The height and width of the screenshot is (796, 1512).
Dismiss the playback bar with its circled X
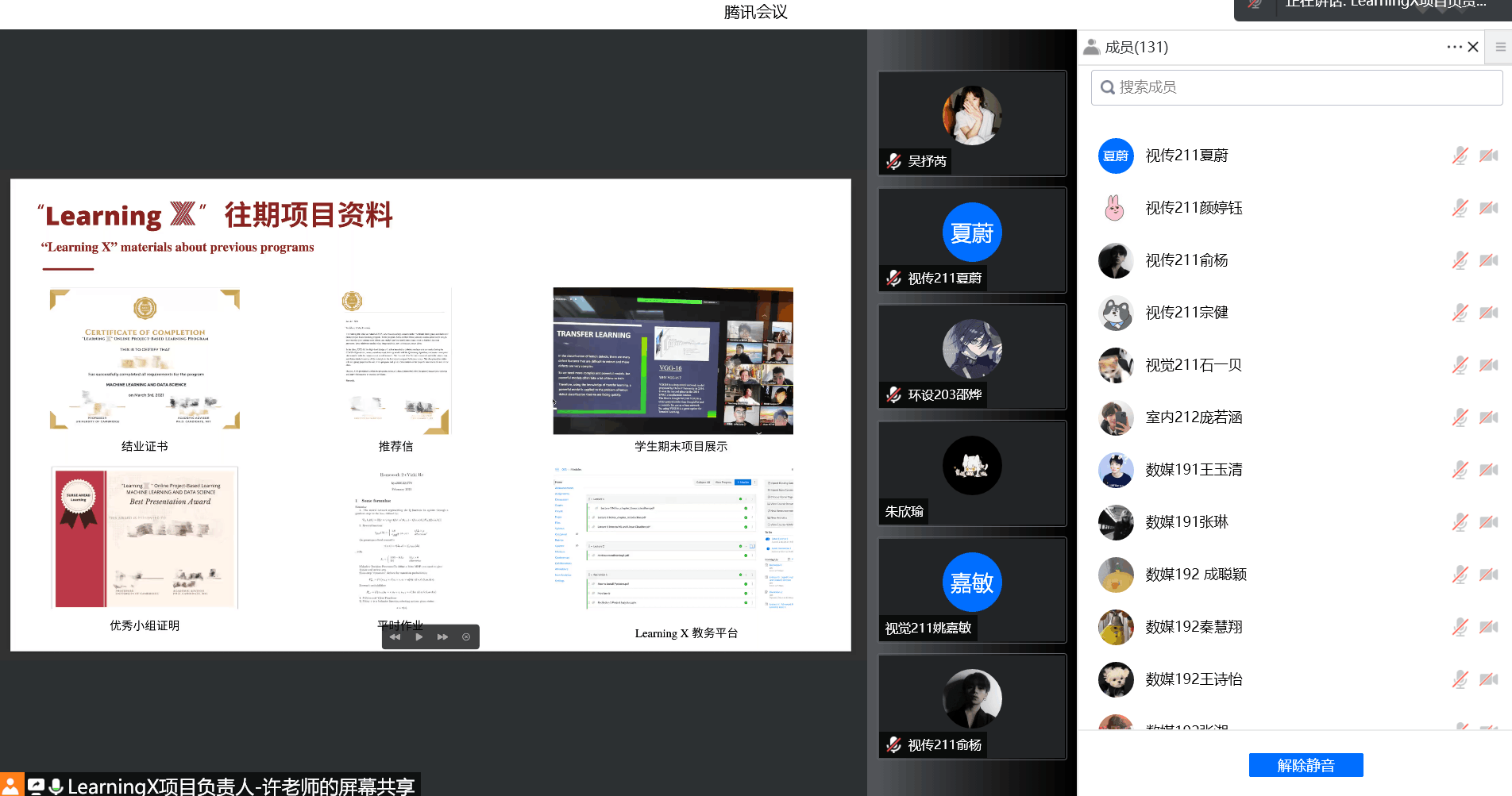(466, 636)
